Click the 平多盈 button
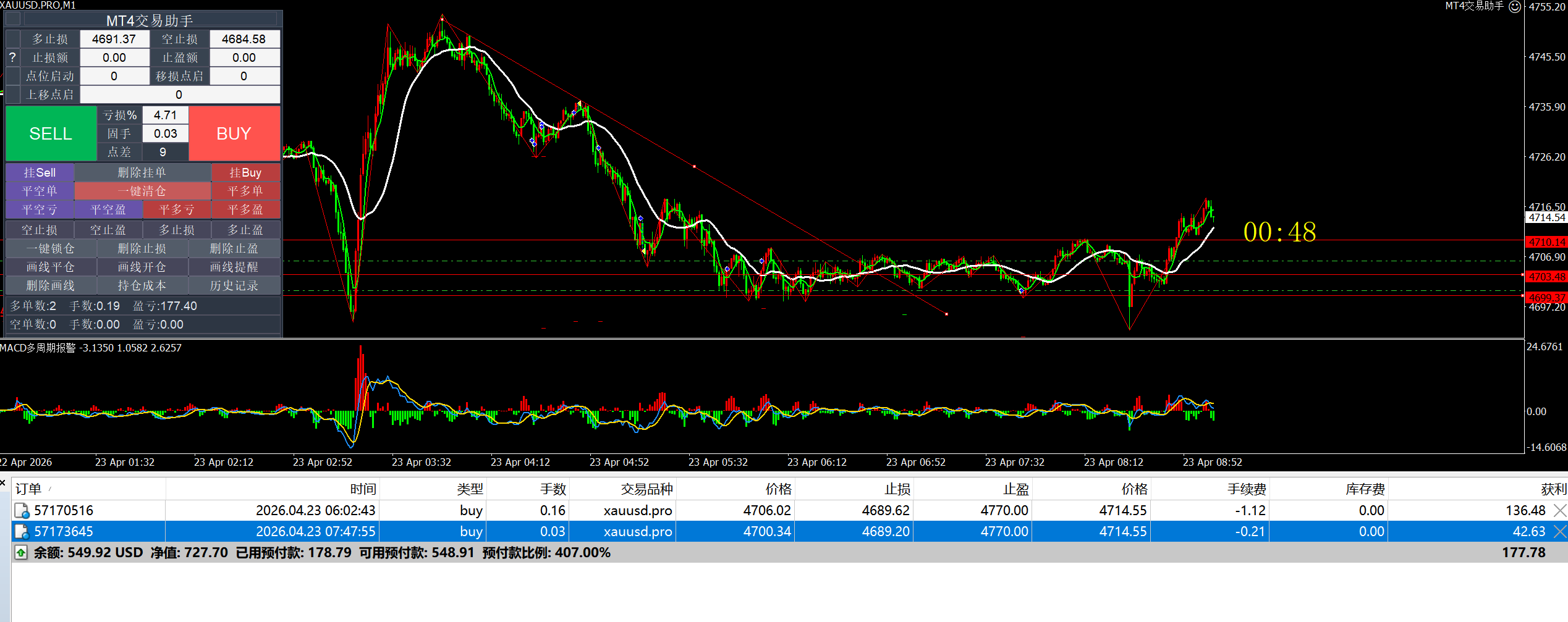The height and width of the screenshot is (622, 1568). pos(246,210)
